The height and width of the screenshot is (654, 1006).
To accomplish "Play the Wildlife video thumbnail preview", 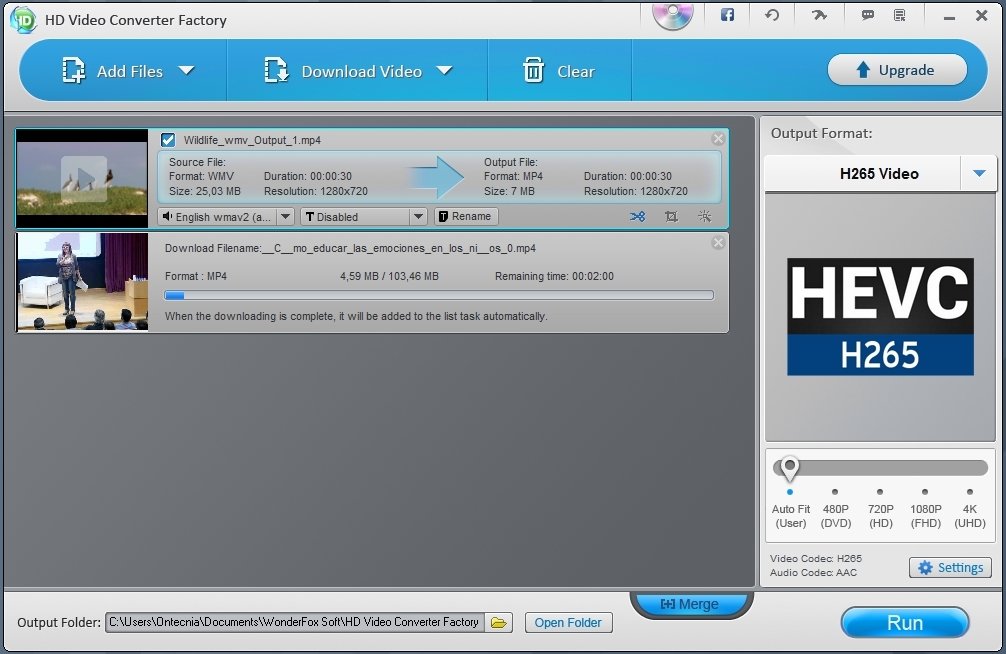I will [x=83, y=178].
